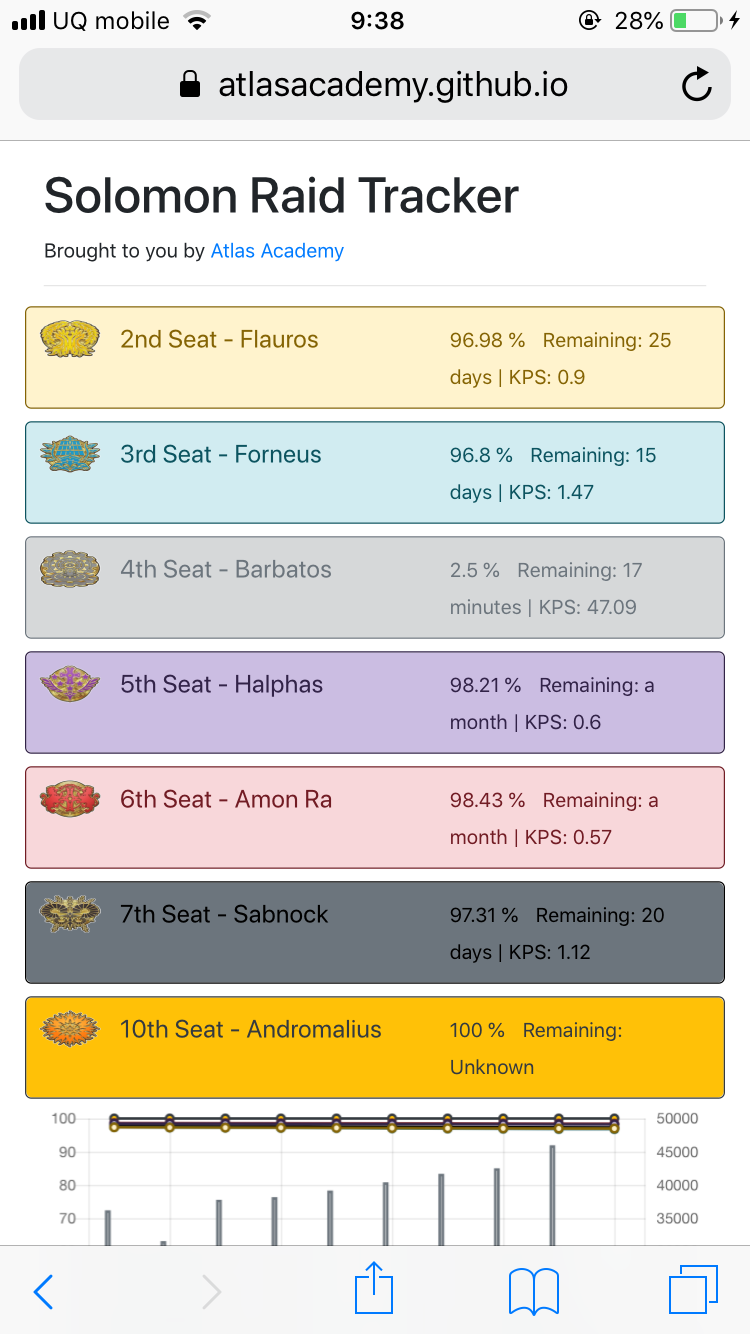Go back to the previous page
The image size is (750, 1334).
click(x=44, y=1291)
